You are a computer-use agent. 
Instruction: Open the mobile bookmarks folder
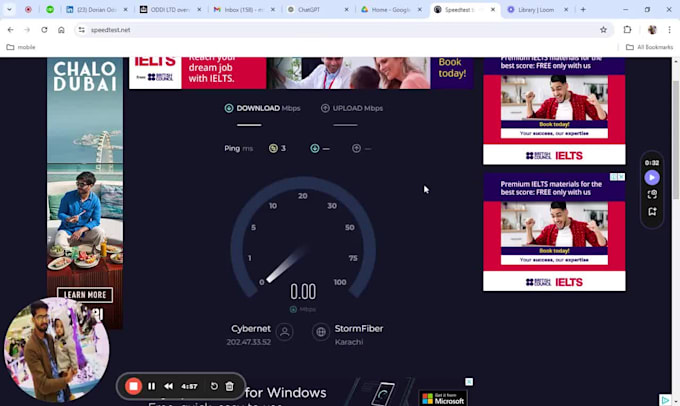(21, 47)
